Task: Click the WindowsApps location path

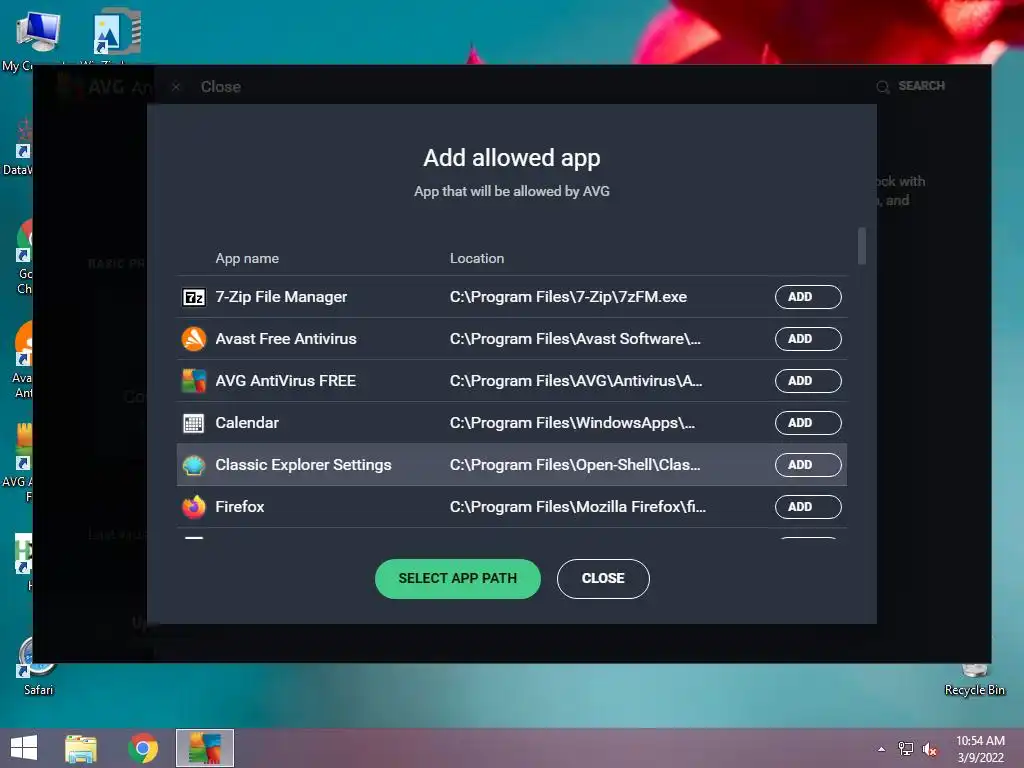Action: (x=572, y=423)
